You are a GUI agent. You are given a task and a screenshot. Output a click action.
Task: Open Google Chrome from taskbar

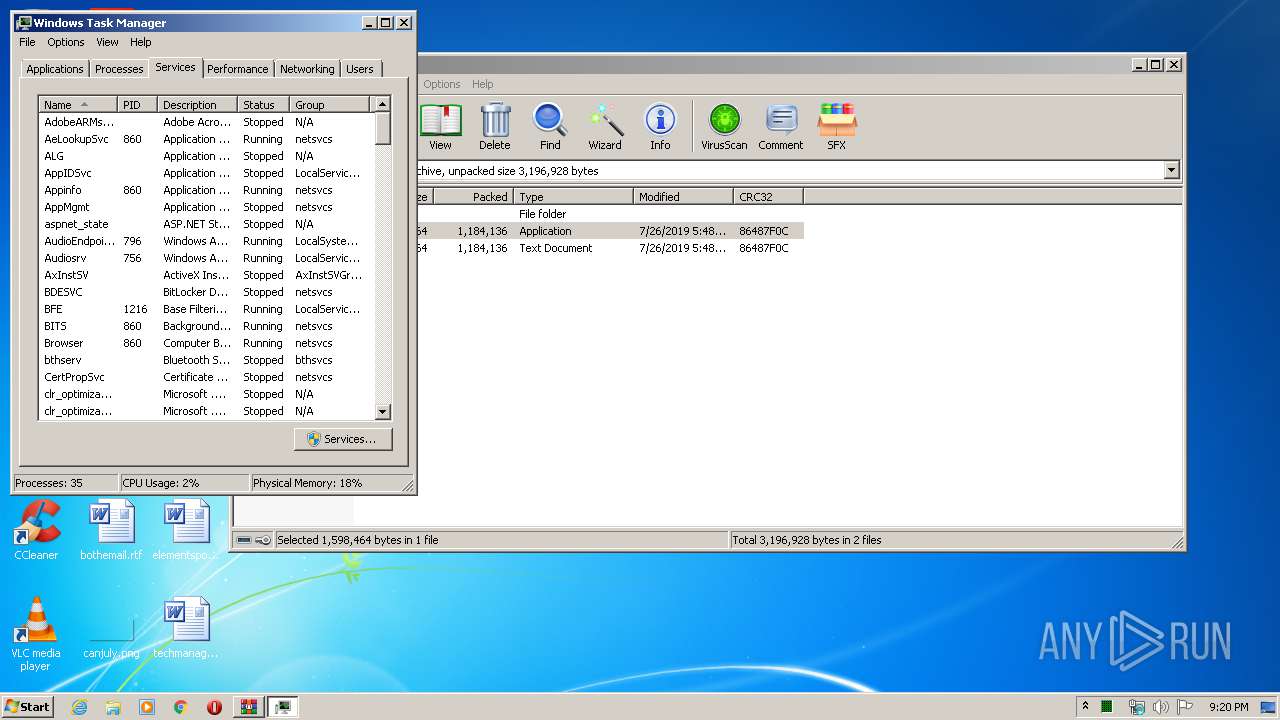(x=181, y=706)
